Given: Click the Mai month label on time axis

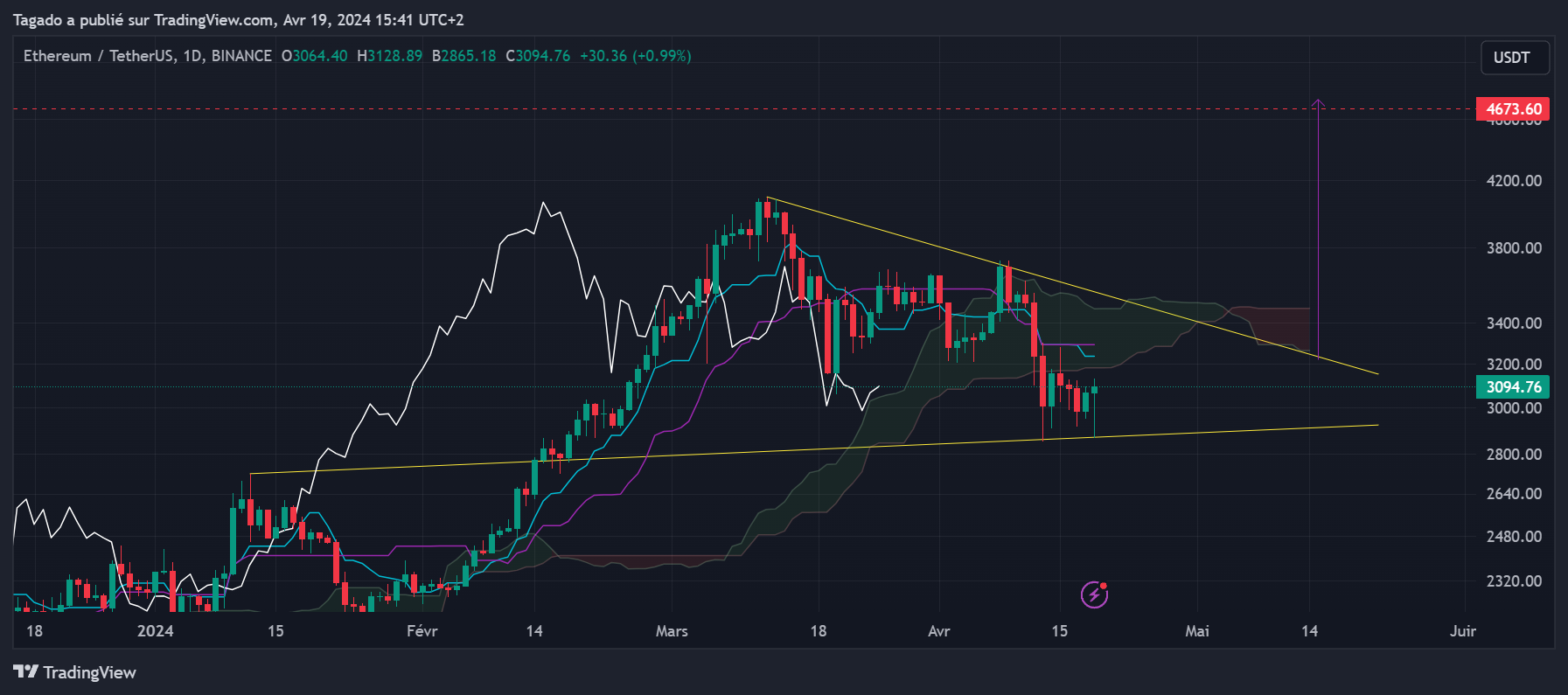Looking at the screenshot, I should tap(1197, 631).
